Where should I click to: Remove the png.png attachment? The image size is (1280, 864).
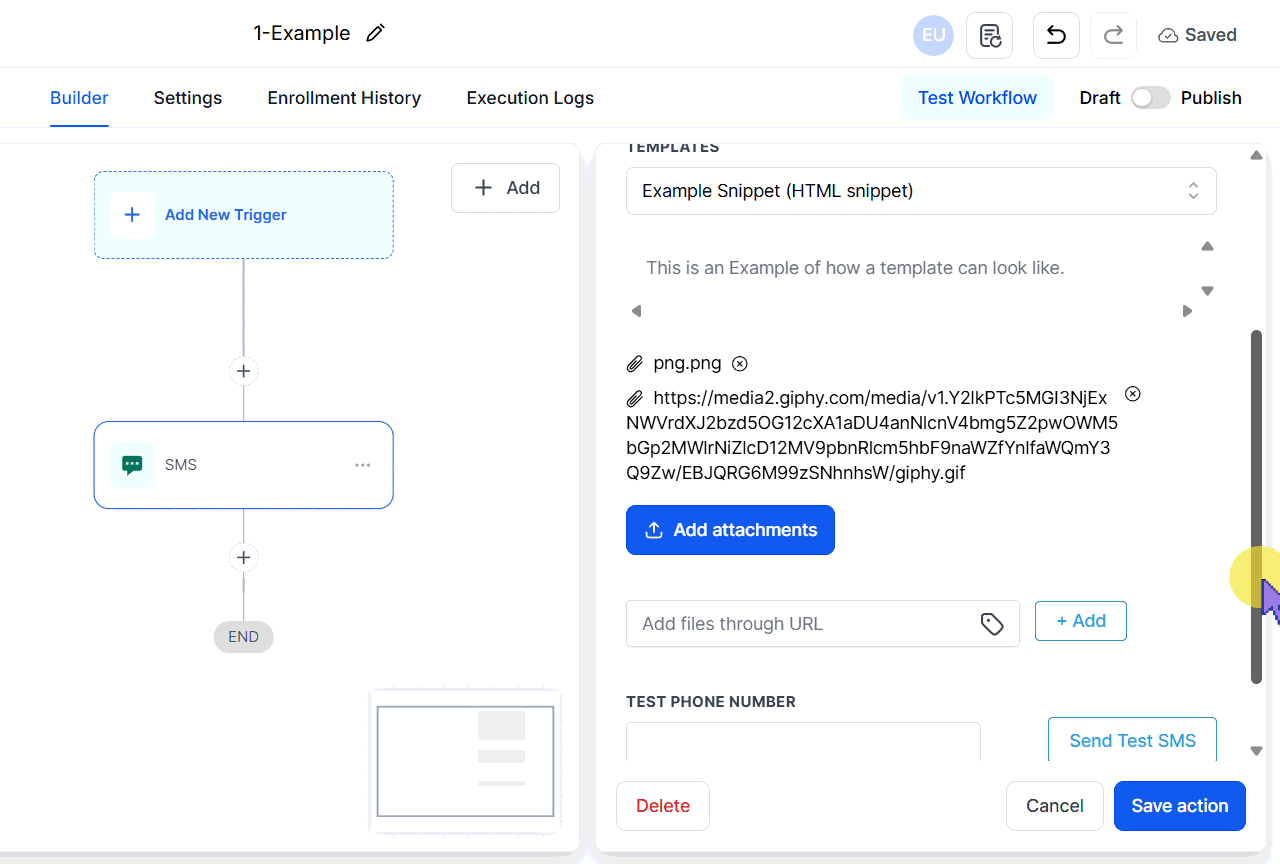(x=739, y=363)
